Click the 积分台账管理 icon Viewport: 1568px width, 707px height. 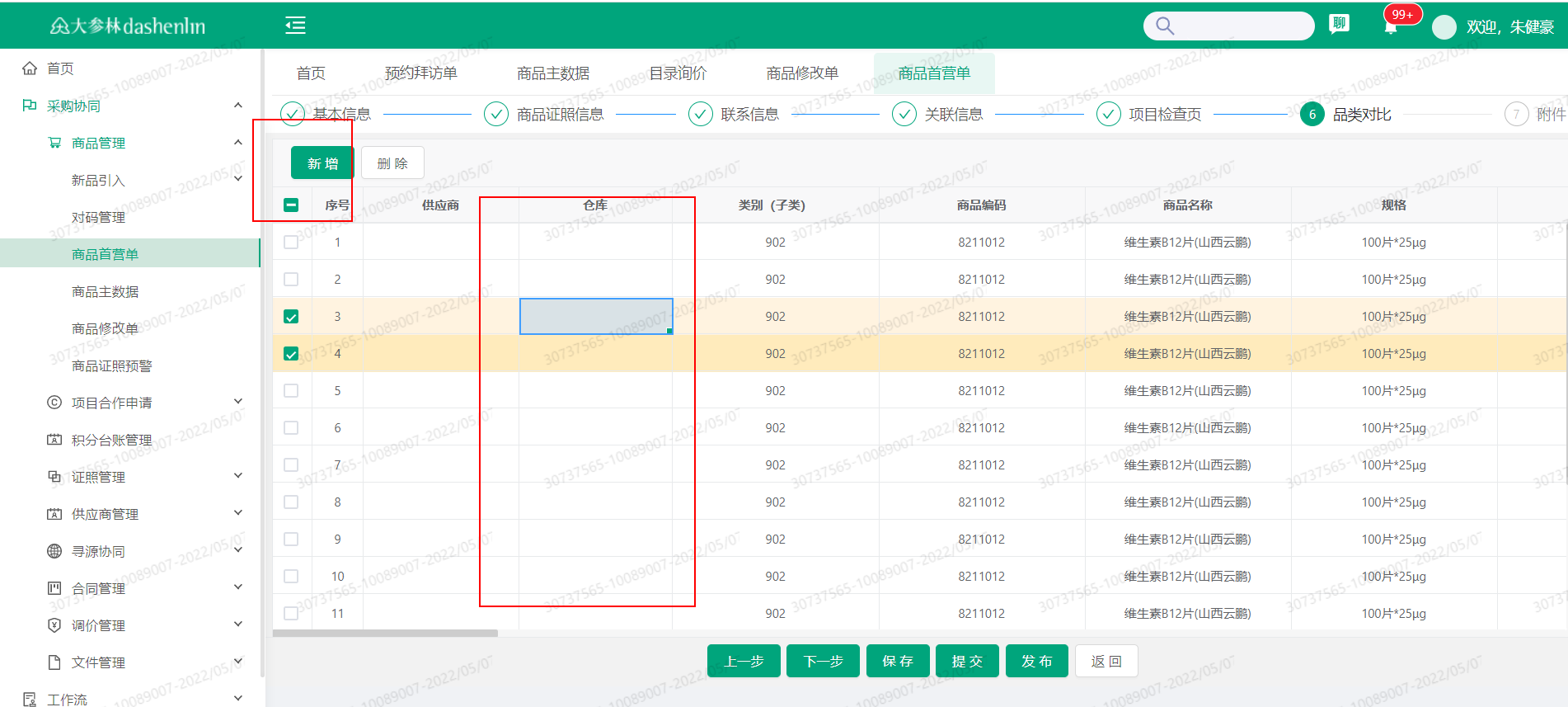point(54,440)
